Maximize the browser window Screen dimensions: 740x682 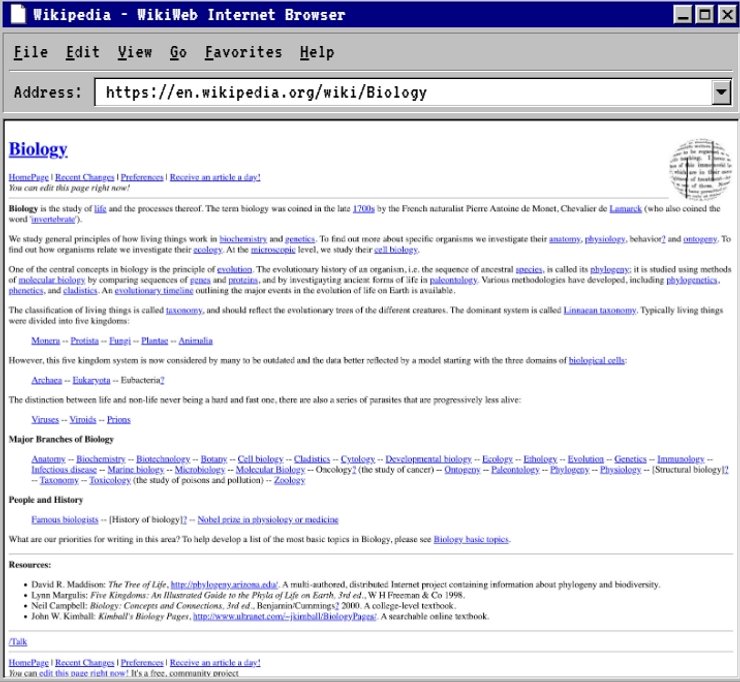(704, 14)
